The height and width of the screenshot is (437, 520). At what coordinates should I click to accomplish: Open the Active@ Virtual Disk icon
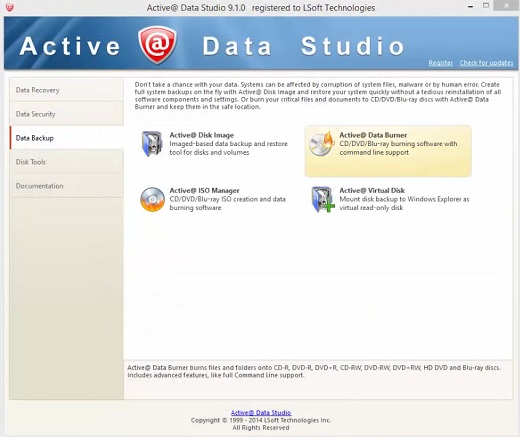click(x=323, y=199)
